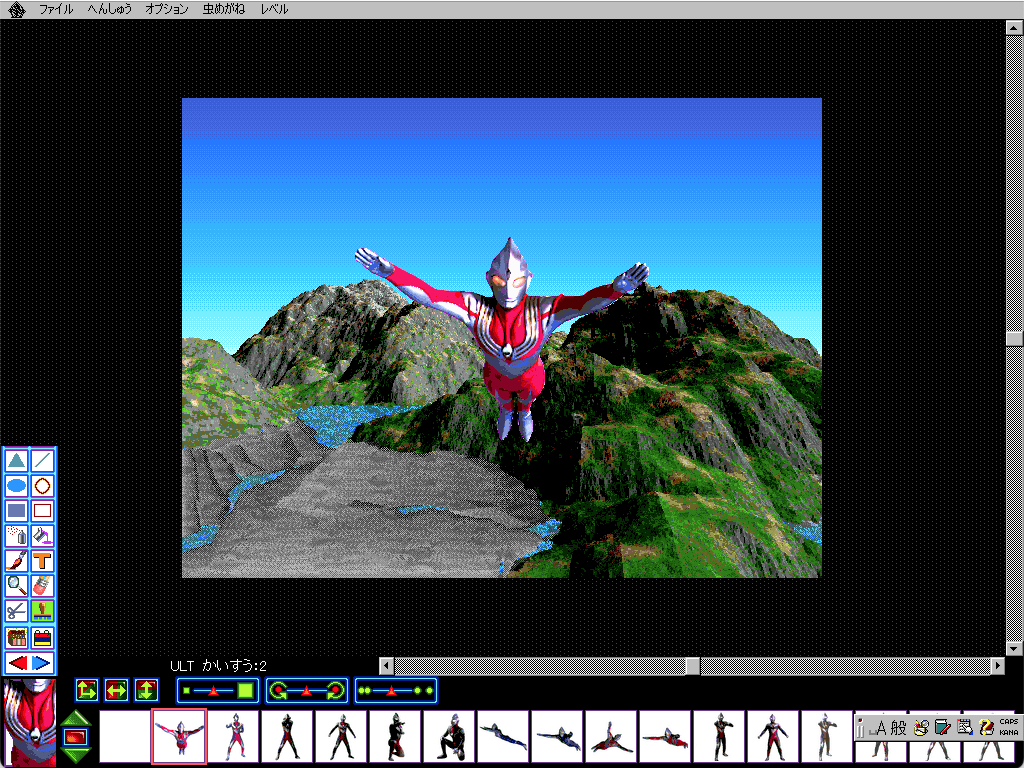The height and width of the screenshot is (768, 1024).
Task: Select the flying arms-spread Ultraman stamp thumbnail
Action: [x=179, y=737]
